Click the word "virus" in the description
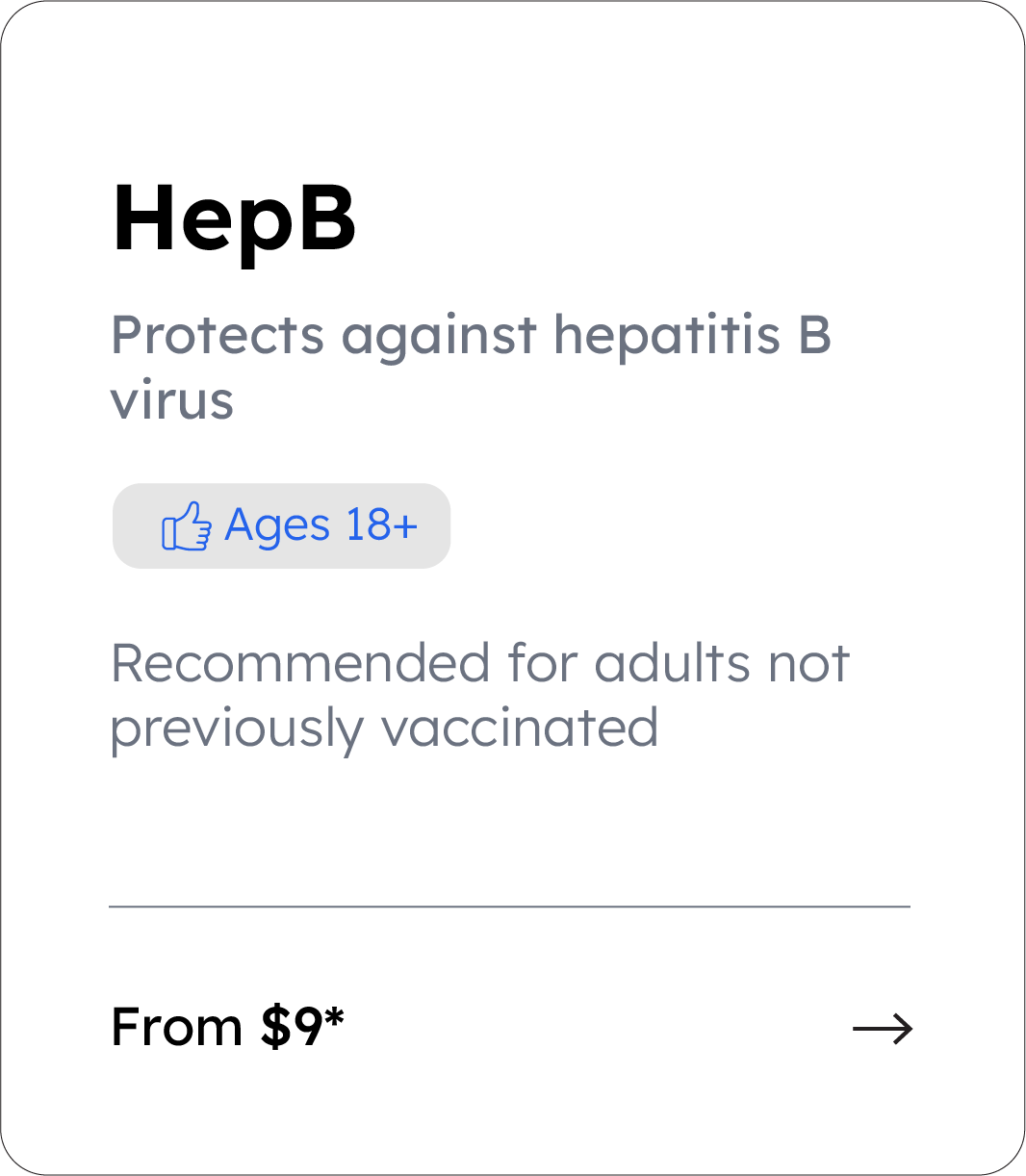This screenshot has width=1026, height=1176. tap(172, 400)
